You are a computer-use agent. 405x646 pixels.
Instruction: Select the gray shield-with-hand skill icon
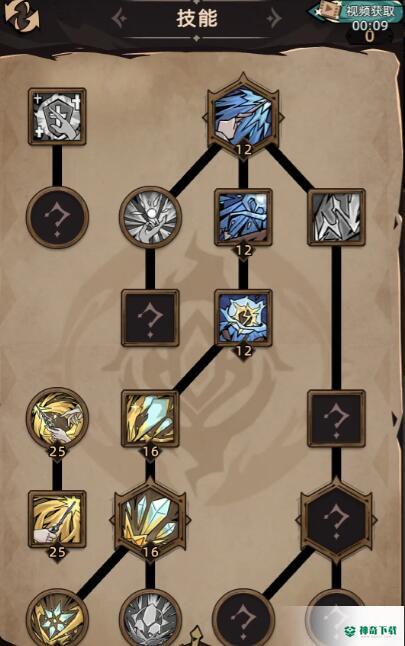click(57, 117)
